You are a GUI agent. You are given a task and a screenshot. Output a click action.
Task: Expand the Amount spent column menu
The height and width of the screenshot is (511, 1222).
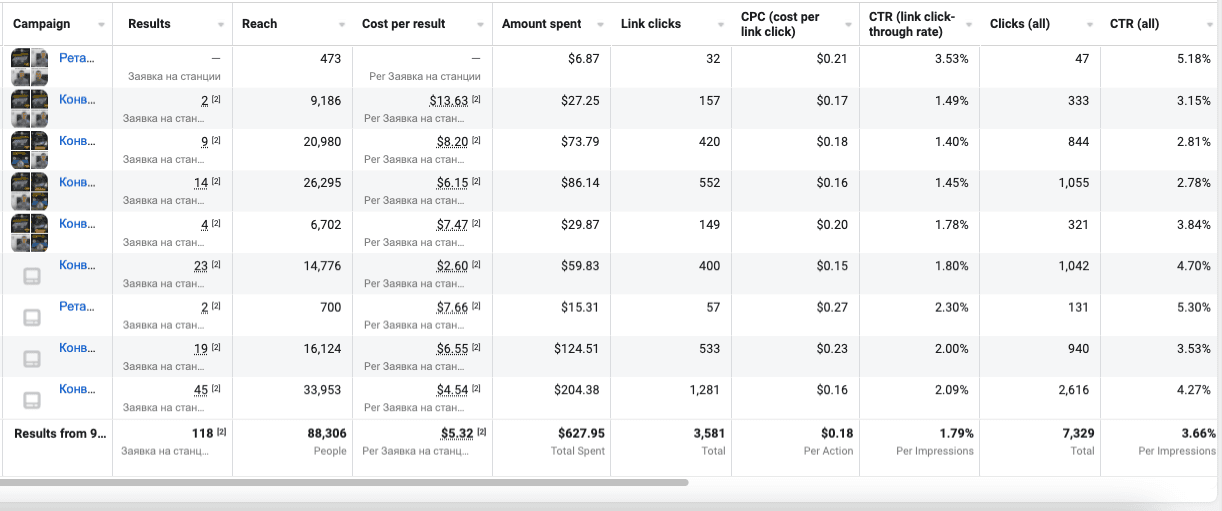600,24
